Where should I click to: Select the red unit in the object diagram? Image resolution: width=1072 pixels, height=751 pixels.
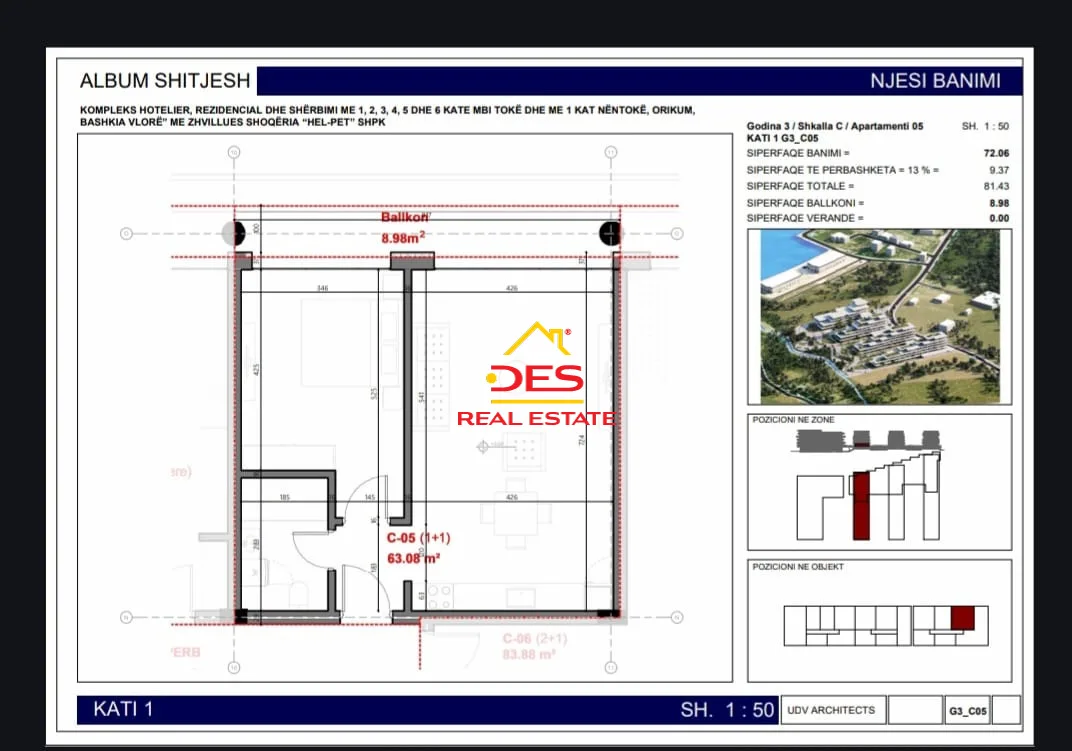click(x=963, y=618)
